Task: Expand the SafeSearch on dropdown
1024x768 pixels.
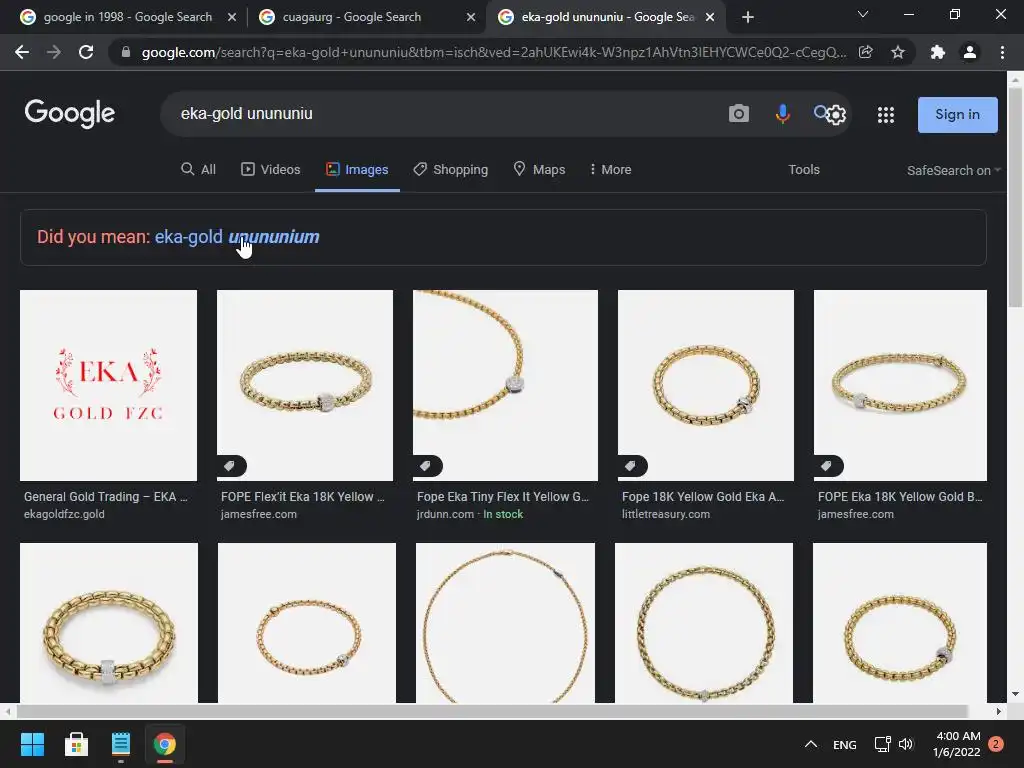Action: click(x=953, y=170)
